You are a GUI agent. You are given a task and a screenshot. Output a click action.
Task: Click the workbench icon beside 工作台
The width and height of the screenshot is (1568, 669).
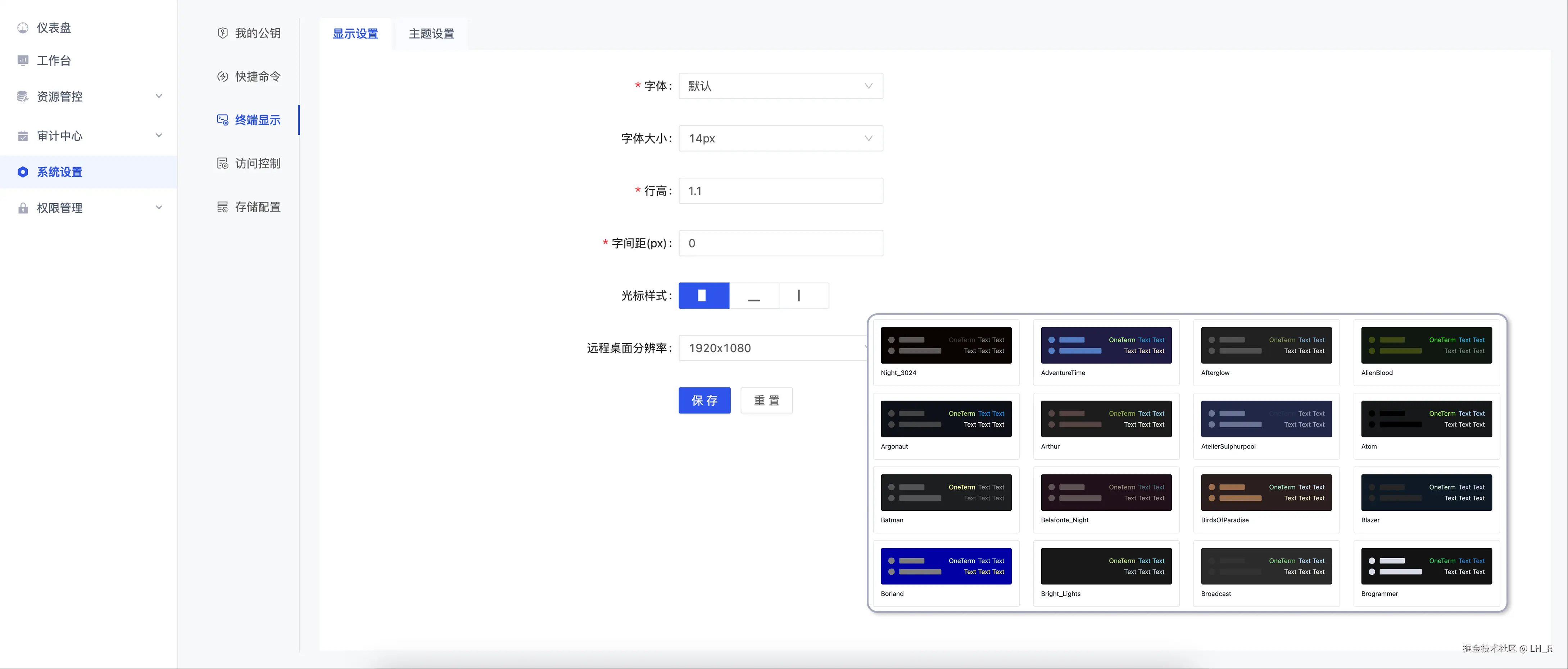tap(23, 60)
